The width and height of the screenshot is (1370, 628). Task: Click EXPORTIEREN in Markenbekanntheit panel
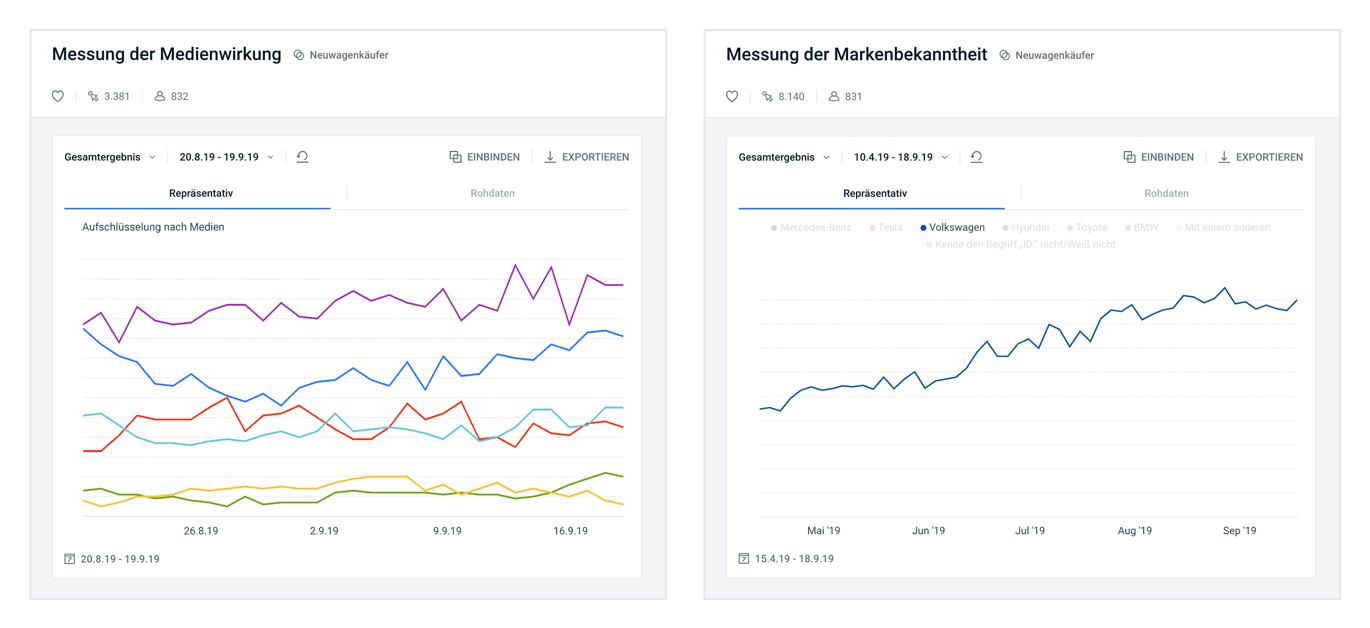tap(1259, 157)
